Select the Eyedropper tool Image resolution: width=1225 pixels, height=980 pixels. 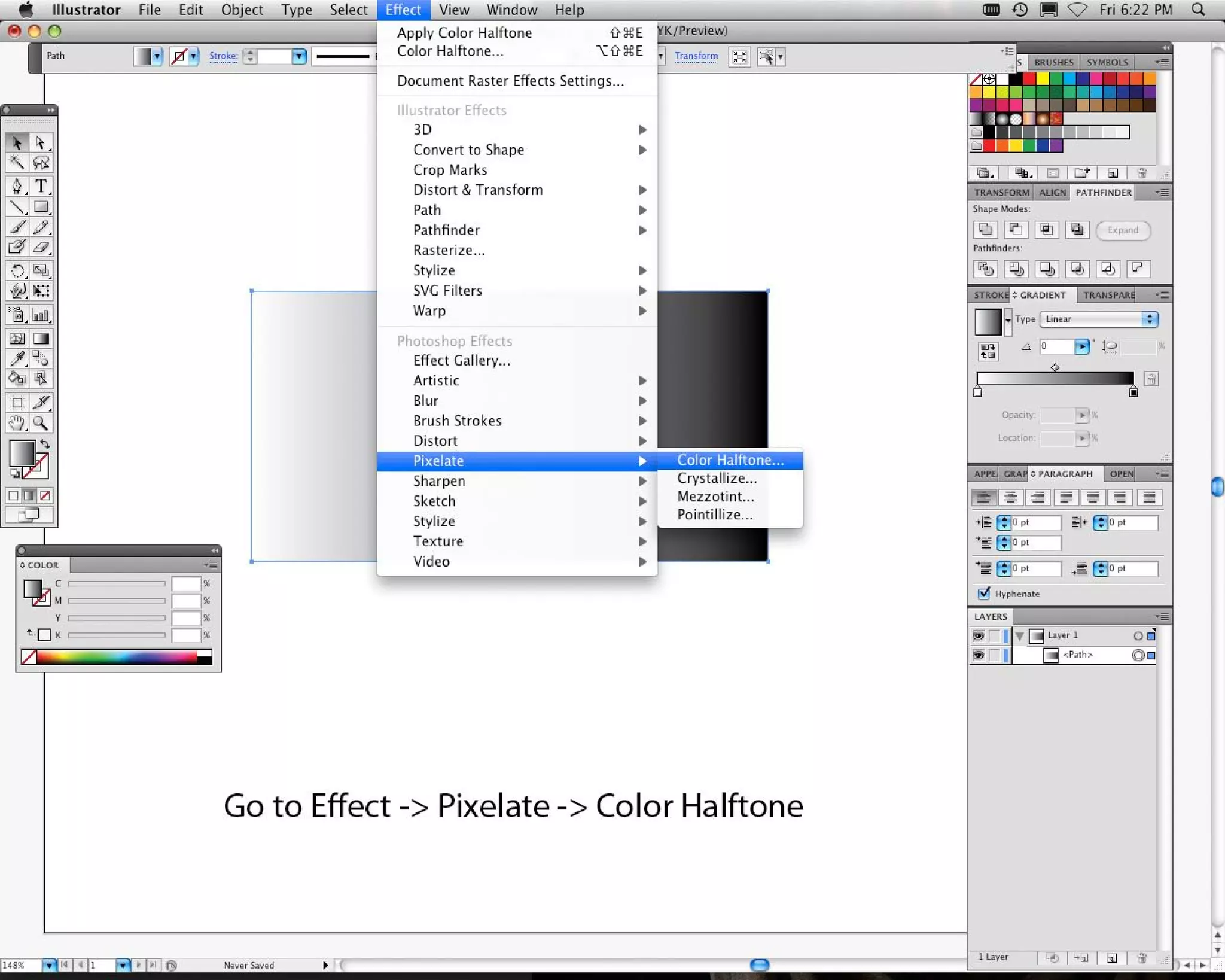(17, 358)
